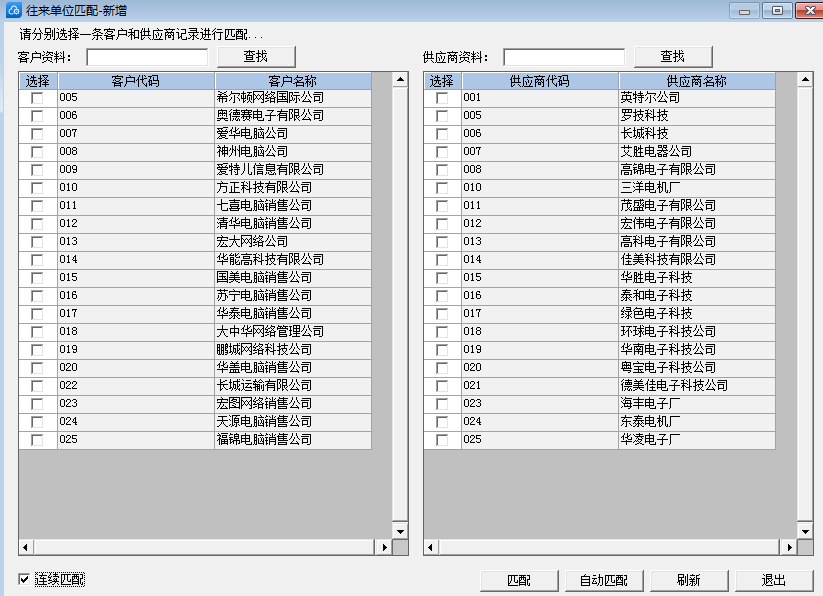823x596 pixels.
Task: Select supplier name 三洋电机厂
Action: tap(650, 187)
